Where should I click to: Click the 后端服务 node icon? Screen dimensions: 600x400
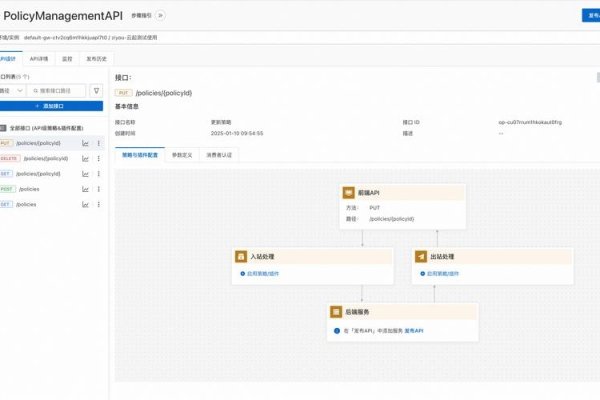pyautogui.click(x=337, y=314)
